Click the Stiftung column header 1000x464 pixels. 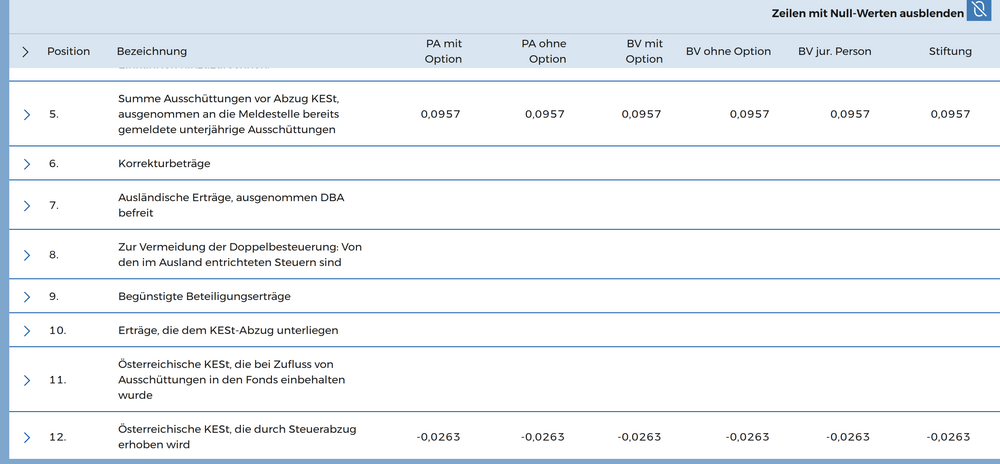pos(950,51)
